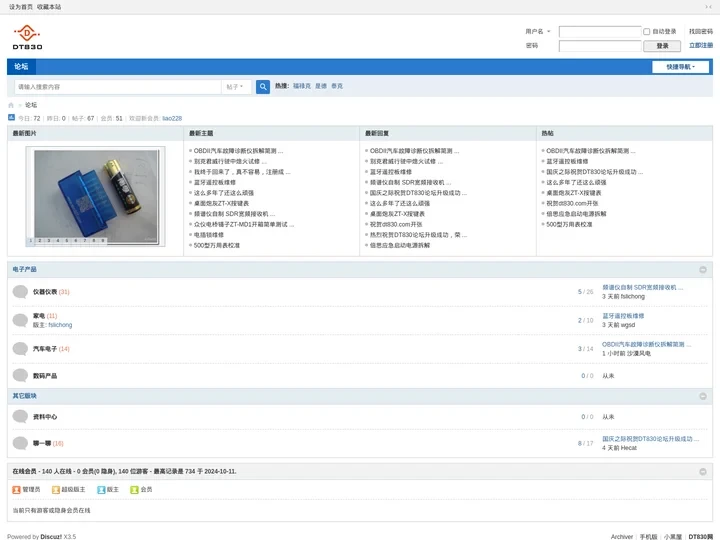Click the speech bubble icon beside 资料中心
This screenshot has height=540, width=720.
(x=20, y=416)
